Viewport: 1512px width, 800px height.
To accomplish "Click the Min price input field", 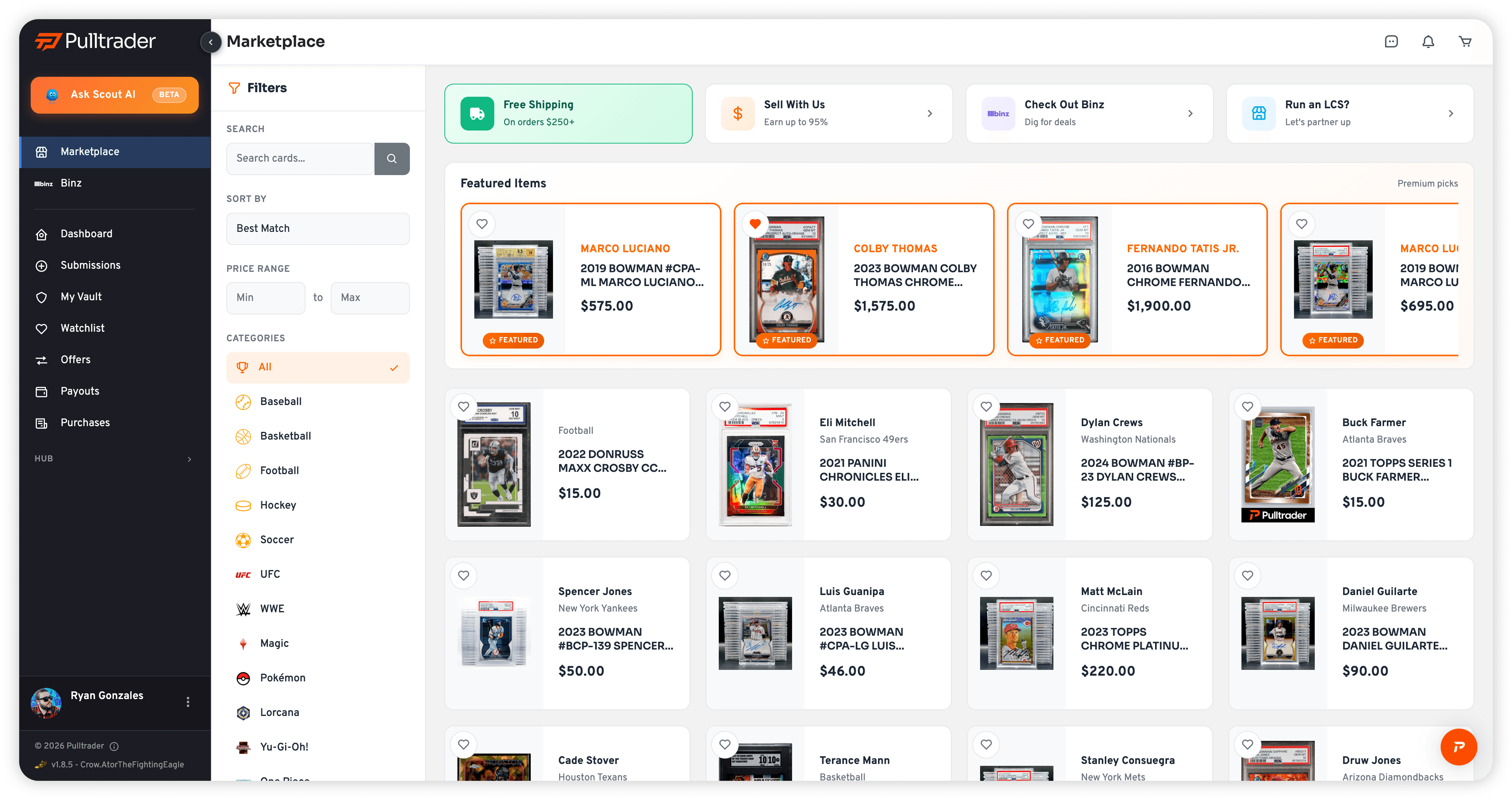I will coord(265,298).
